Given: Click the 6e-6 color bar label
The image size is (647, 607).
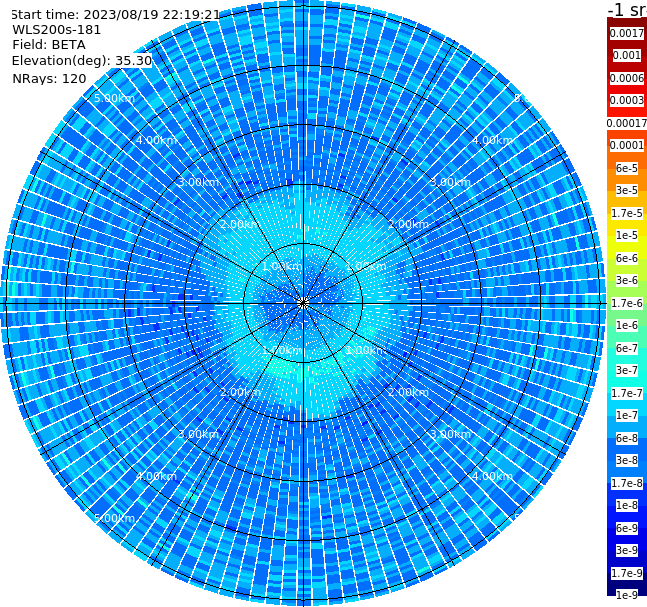Looking at the screenshot, I should click(627, 258).
